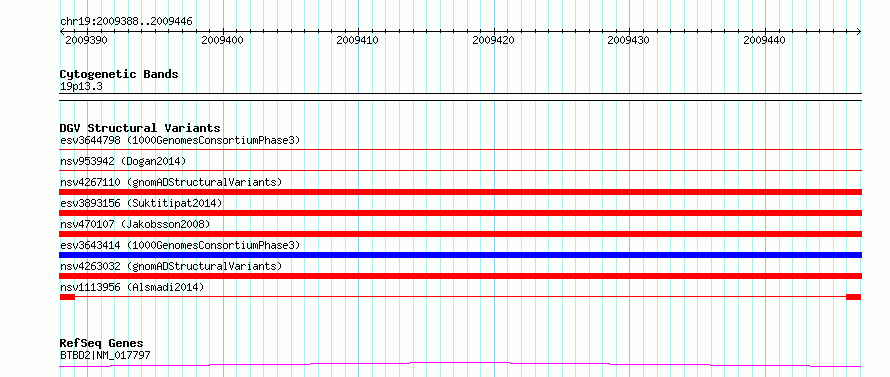Click the magenta BTBD2 gene line
This screenshot has width=890, height=377.
460,364
